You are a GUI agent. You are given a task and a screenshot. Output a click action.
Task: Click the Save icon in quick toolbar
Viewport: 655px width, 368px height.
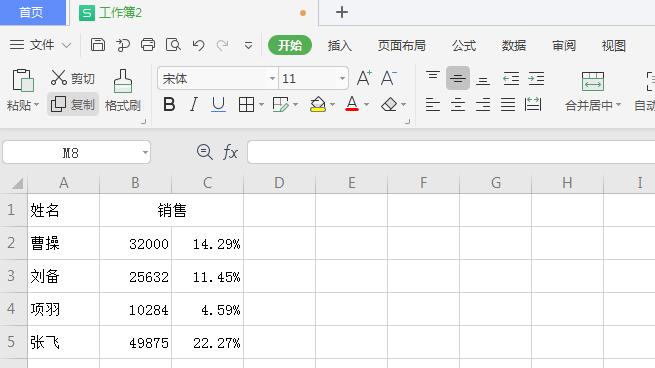[98, 45]
